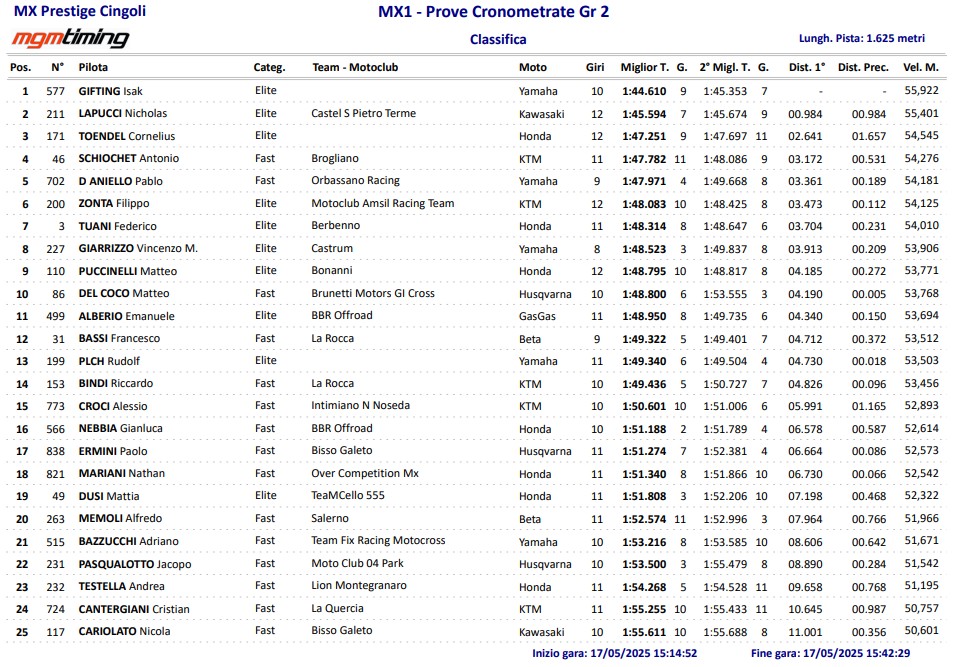This screenshot has height=667, width=956.
Task: Click the 'MX1 - Prove Cronometrate Gr 2' heading
Action: [x=493, y=12]
